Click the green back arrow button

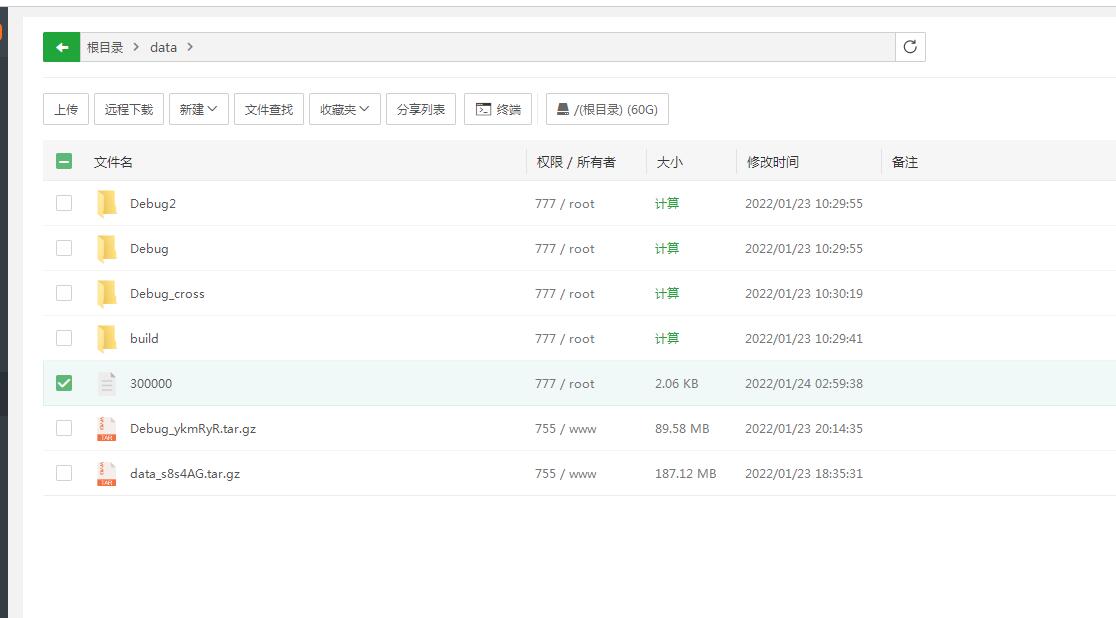tap(62, 47)
